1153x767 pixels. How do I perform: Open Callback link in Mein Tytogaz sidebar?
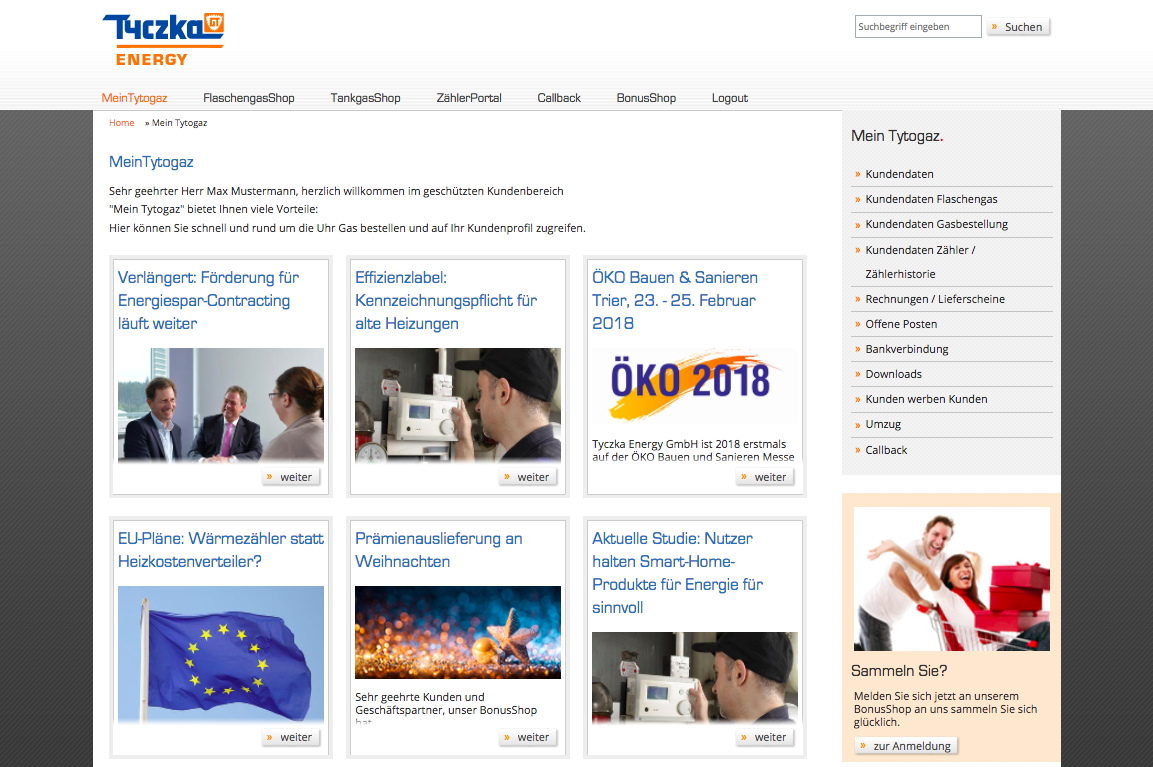(x=886, y=450)
